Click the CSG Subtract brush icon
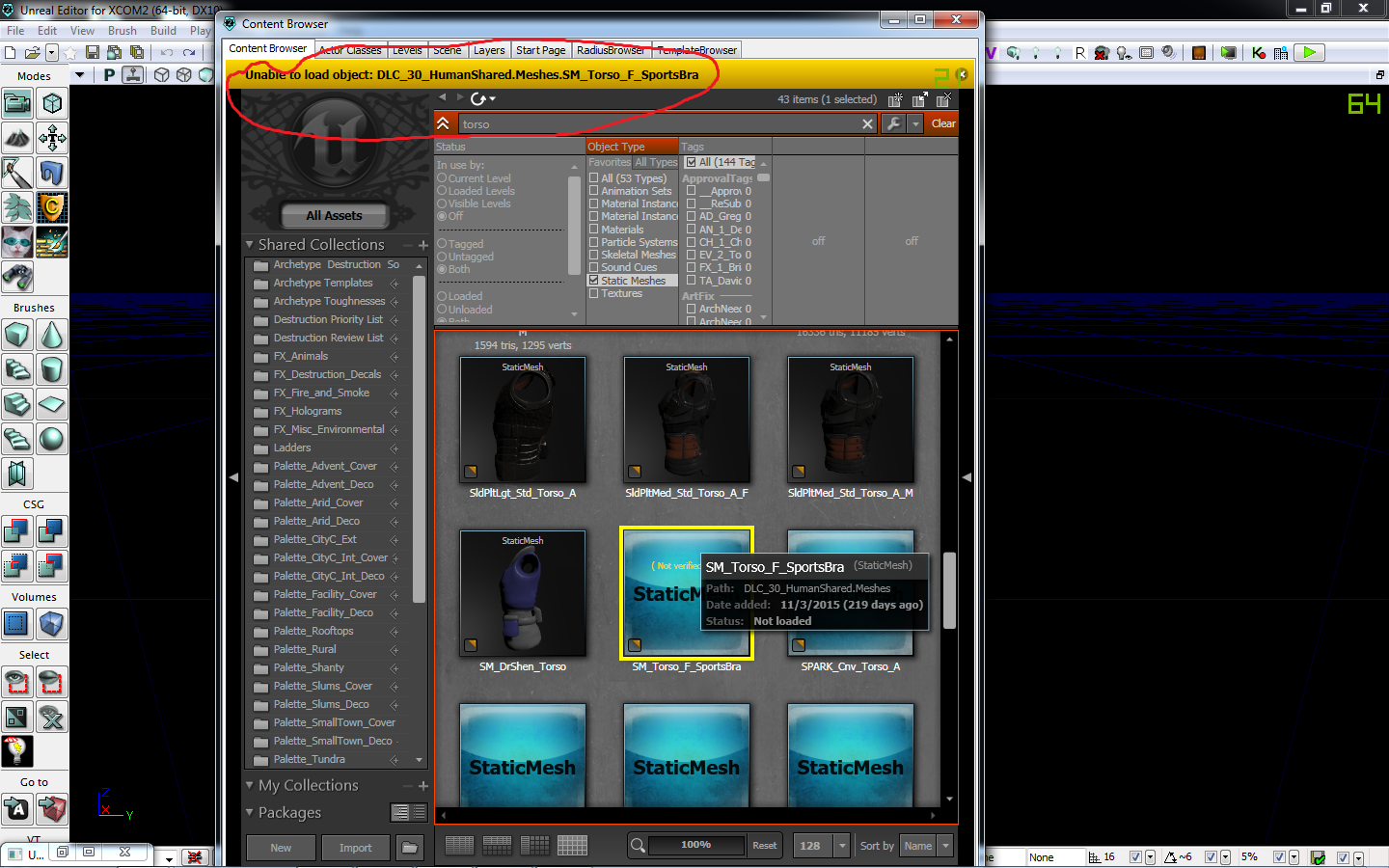The height and width of the screenshot is (868, 1389). tap(52, 531)
